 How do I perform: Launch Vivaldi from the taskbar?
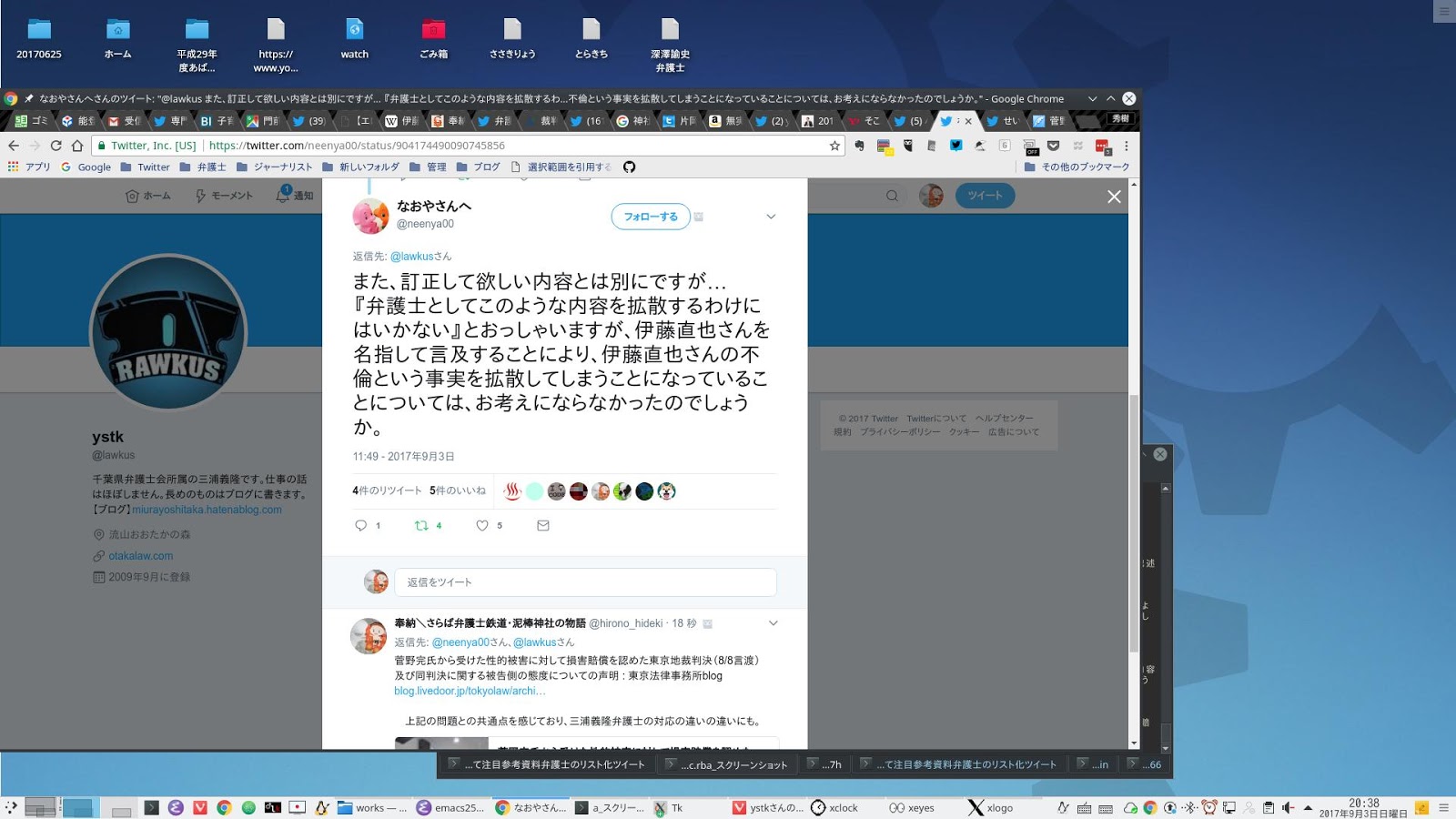point(199,807)
